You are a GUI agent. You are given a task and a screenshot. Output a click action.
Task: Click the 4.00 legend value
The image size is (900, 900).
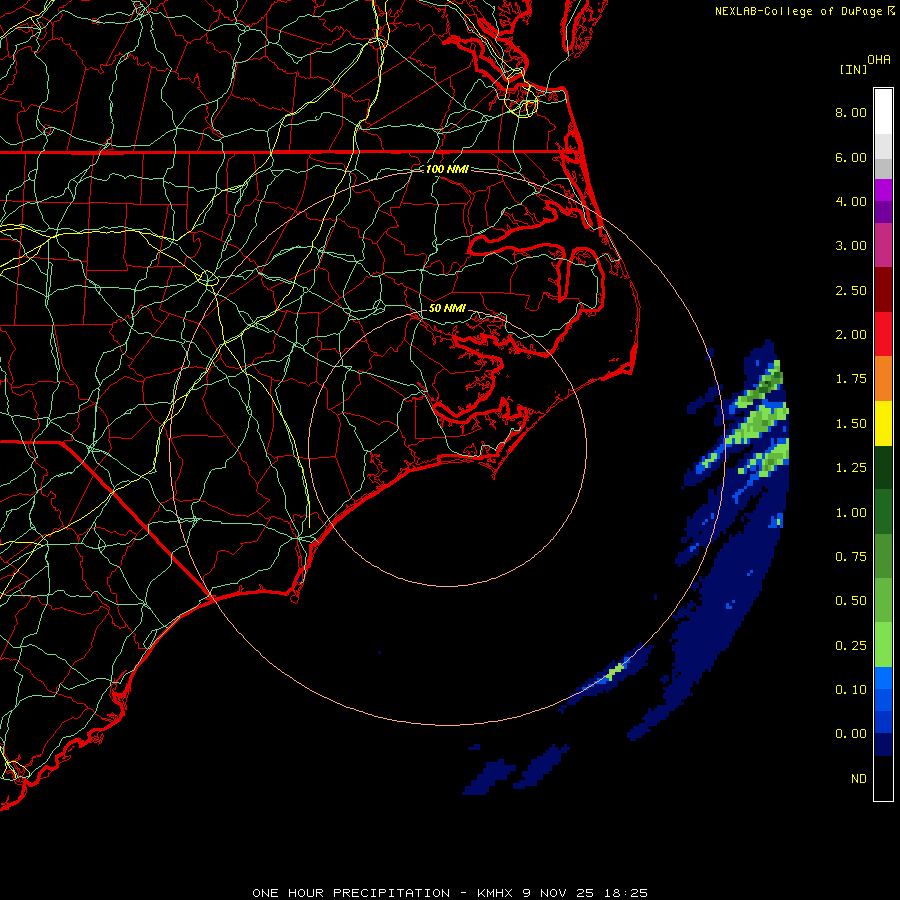[851, 201]
